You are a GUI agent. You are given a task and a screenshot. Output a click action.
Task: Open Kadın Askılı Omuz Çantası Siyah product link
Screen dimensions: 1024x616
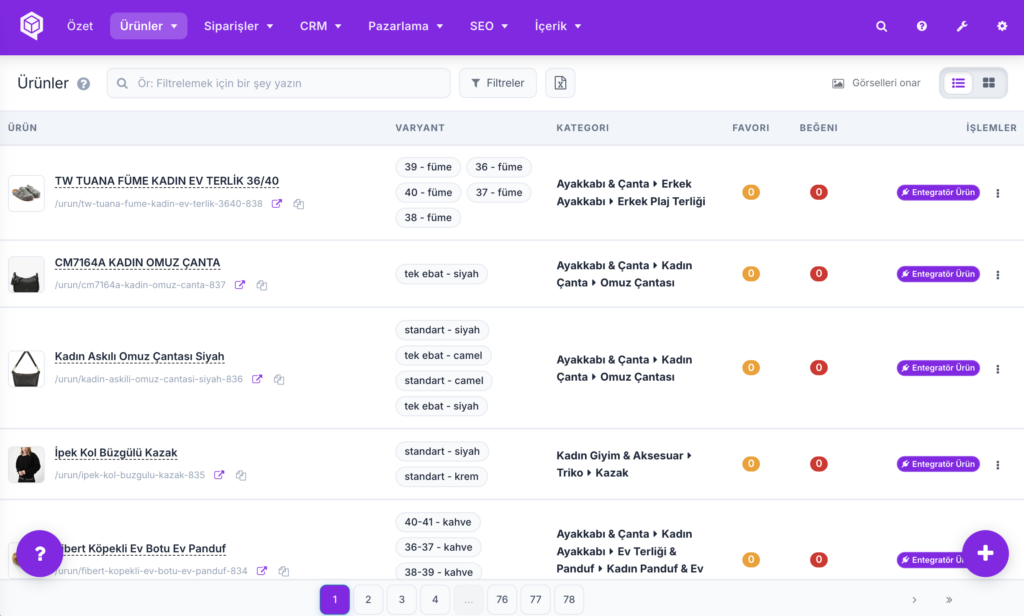[139, 357]
